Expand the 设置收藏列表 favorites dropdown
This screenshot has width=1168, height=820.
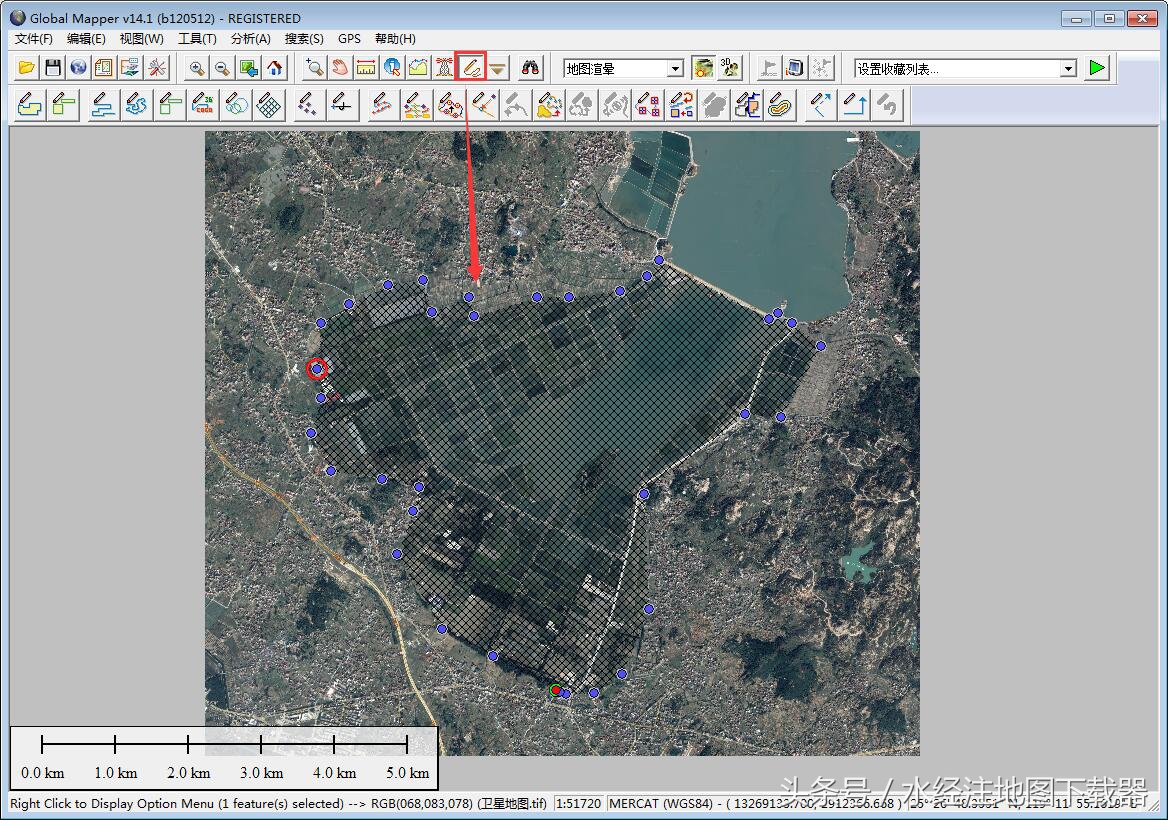[x=1068, y=68]
